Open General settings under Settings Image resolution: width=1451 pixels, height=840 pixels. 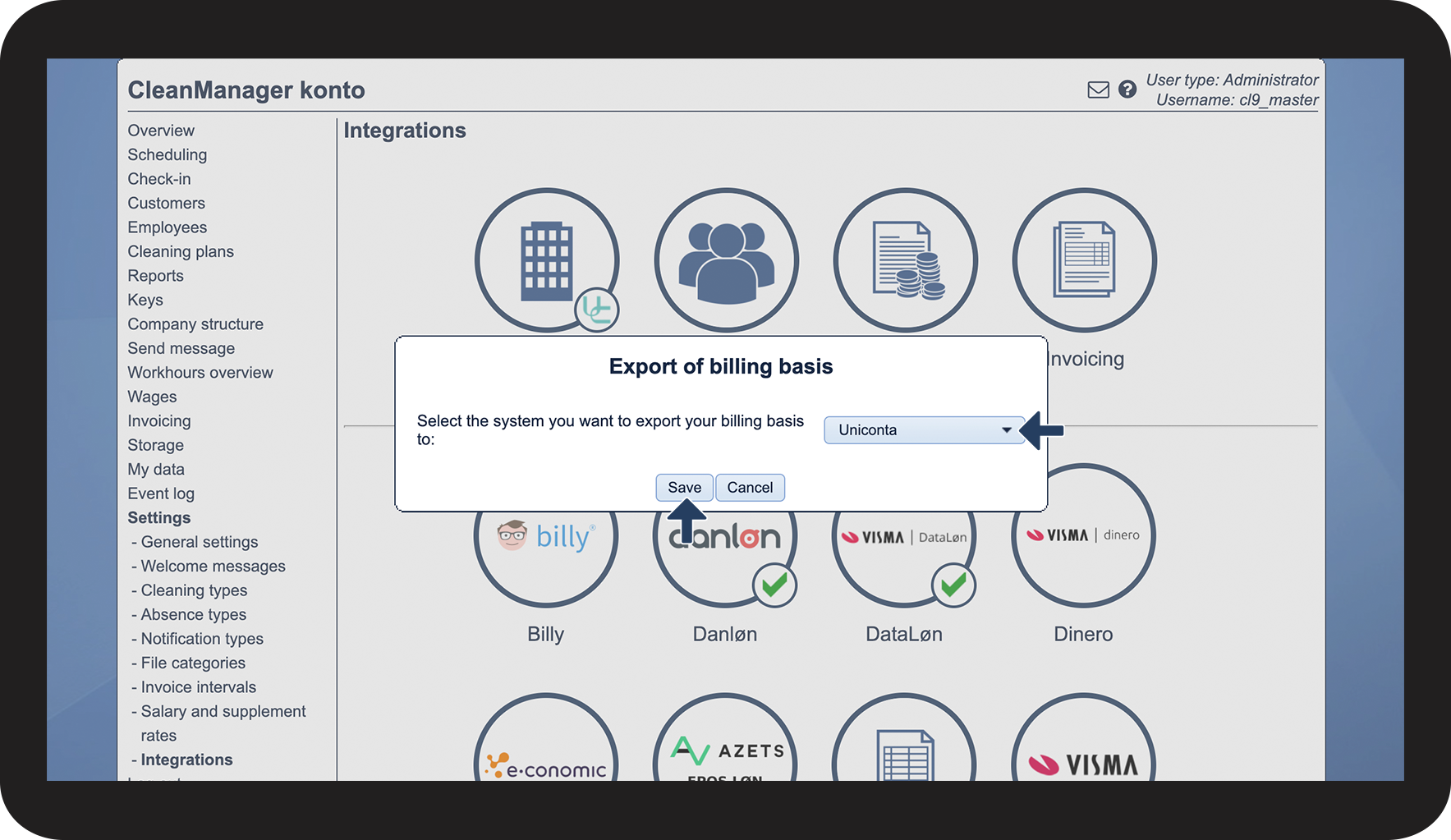point(200,542)
